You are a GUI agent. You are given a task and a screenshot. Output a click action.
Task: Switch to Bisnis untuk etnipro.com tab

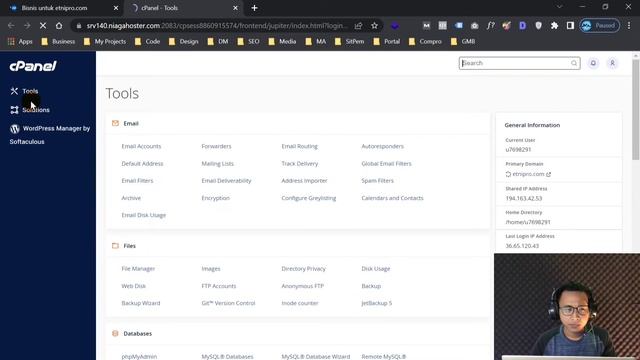(54, 8)
